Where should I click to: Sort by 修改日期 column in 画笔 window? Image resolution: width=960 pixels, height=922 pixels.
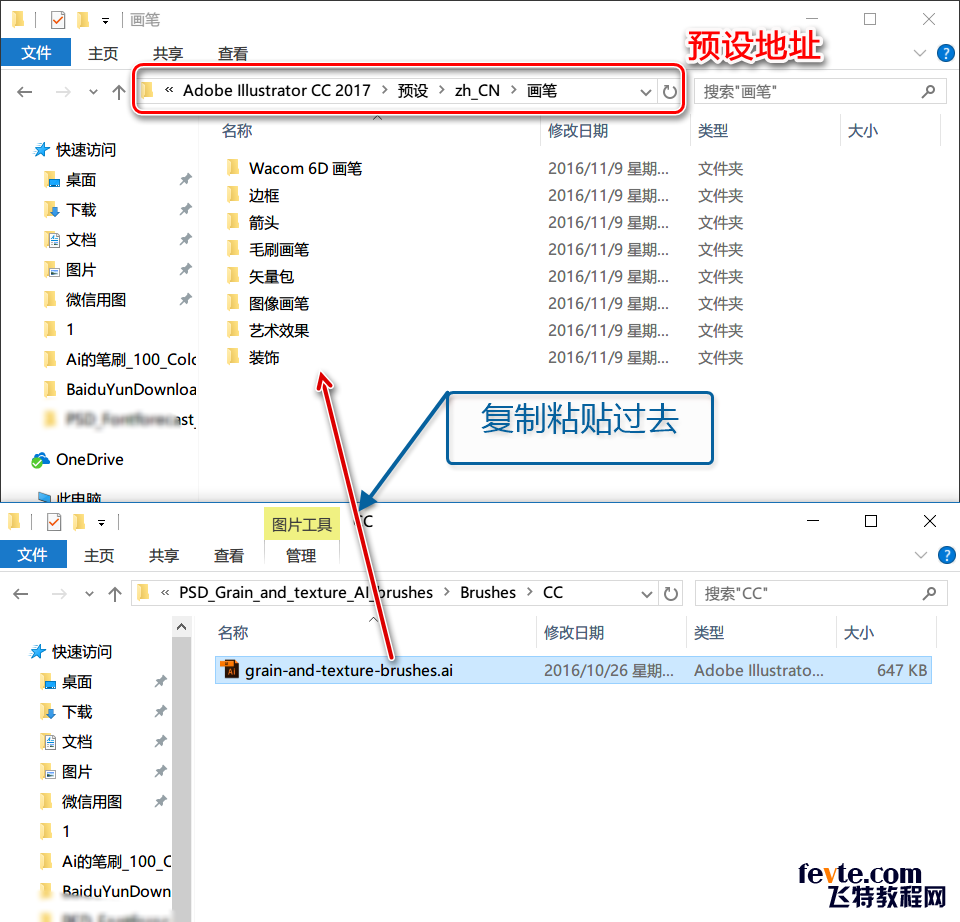pos(578,130)
